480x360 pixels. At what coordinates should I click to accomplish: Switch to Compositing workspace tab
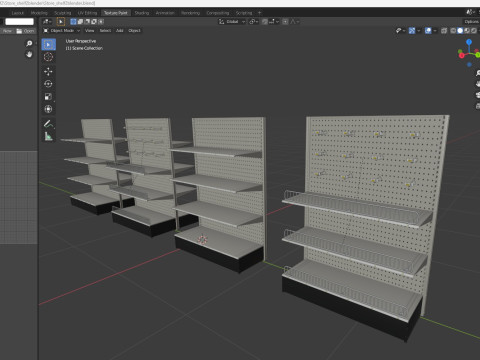point(218,13)
